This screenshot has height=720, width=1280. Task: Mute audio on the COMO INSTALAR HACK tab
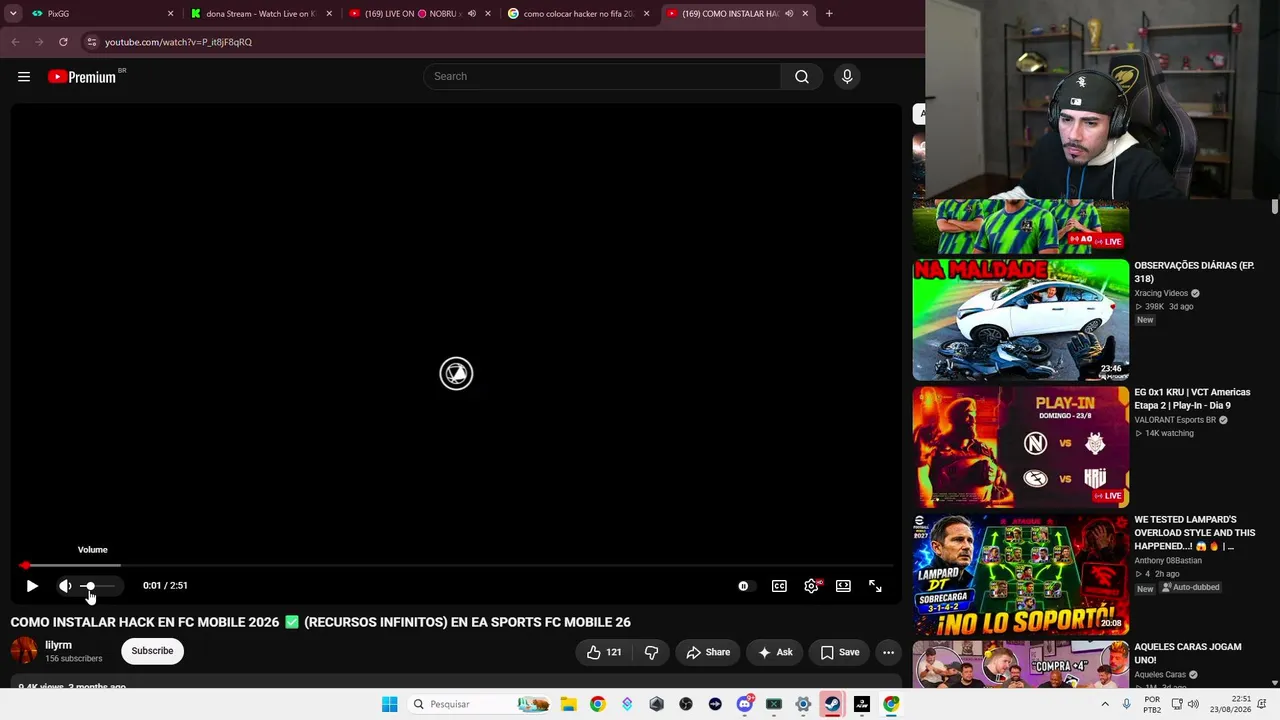(x=789, y=14)
